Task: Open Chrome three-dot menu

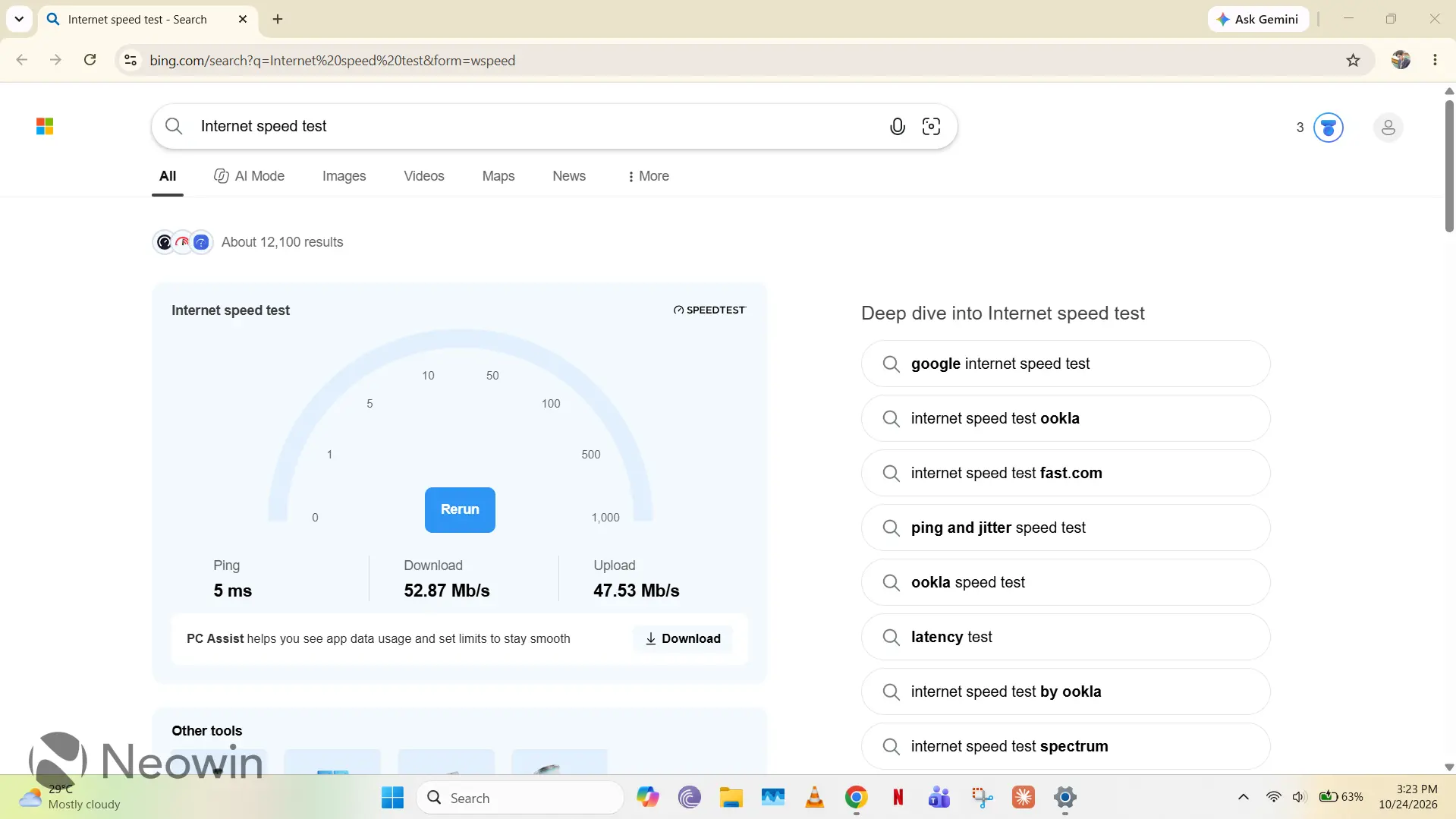Action: pos(1435,60)
